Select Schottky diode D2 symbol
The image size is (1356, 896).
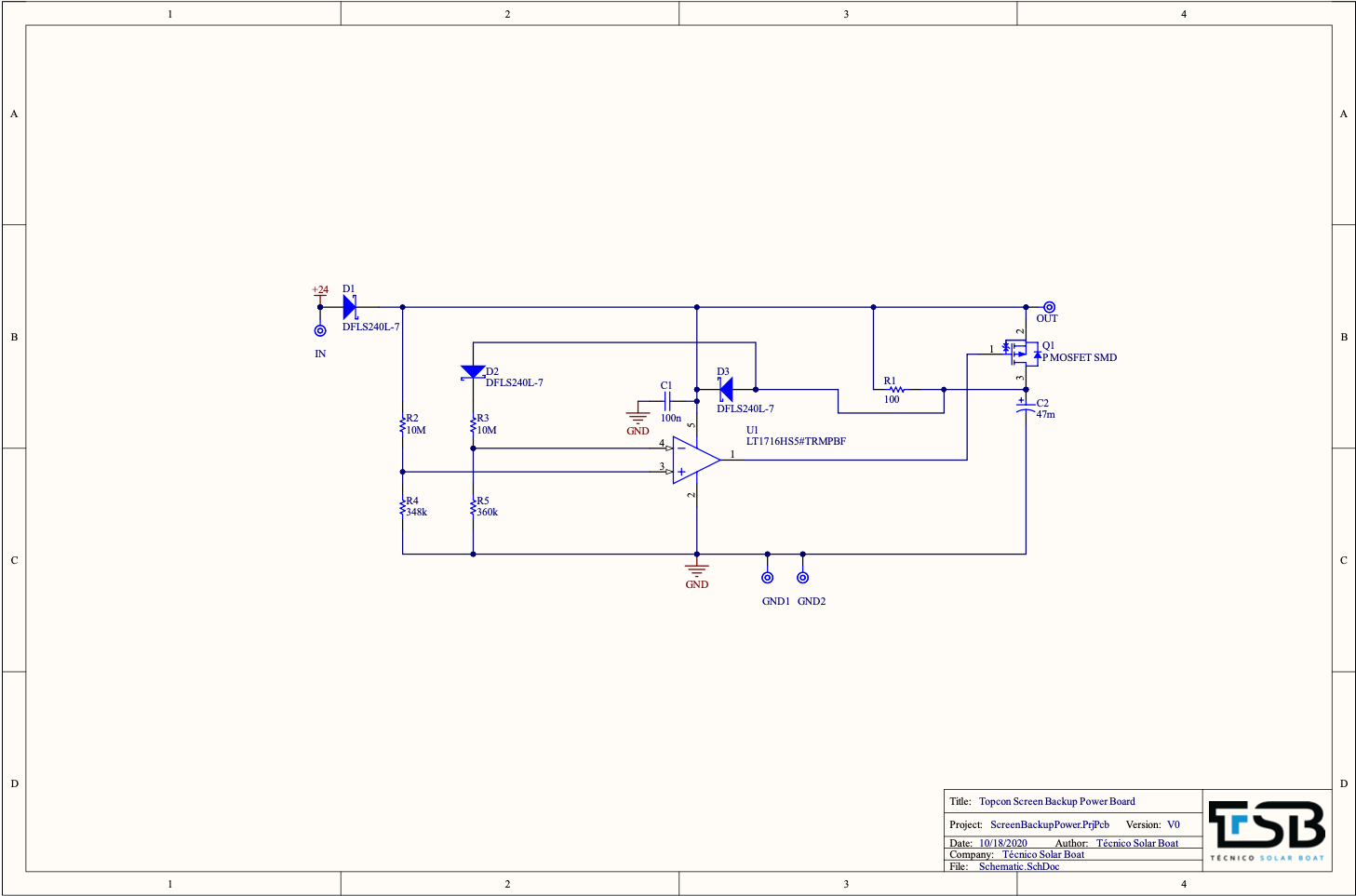(473, 372)
